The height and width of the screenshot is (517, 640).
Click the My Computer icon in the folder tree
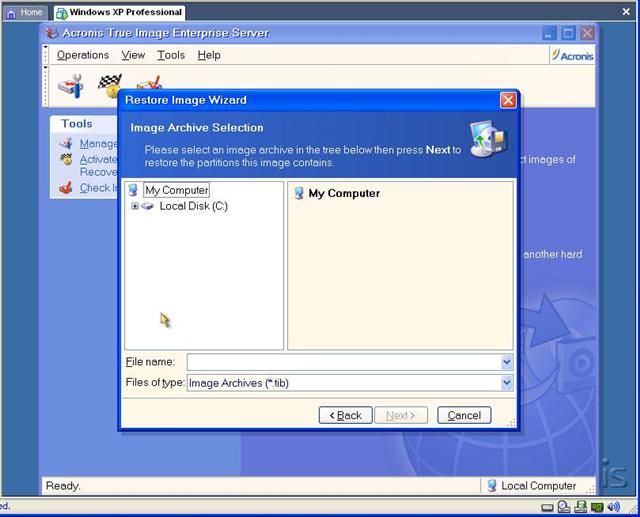(x=133, y=190)
